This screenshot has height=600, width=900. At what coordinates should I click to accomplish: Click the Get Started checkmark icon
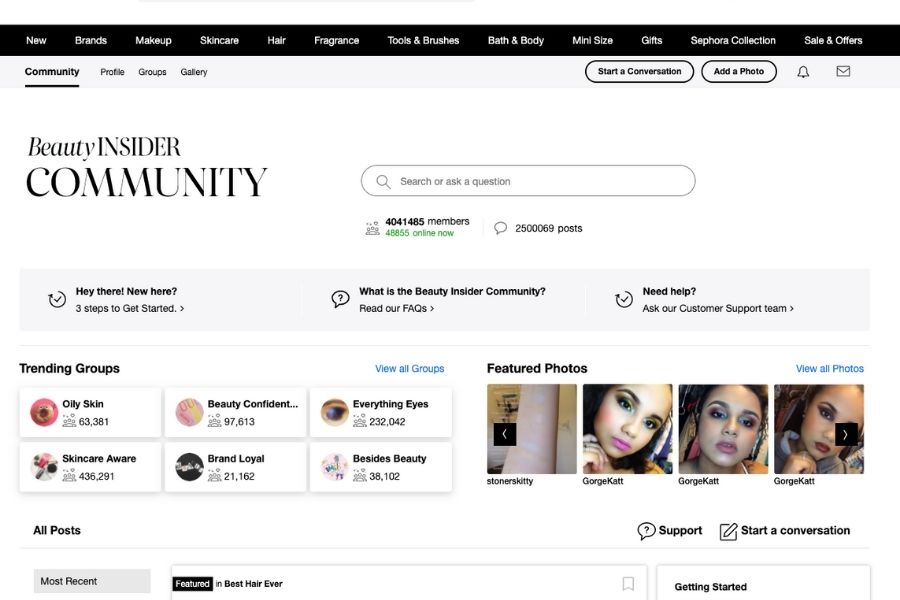click(x=57, y=299)
